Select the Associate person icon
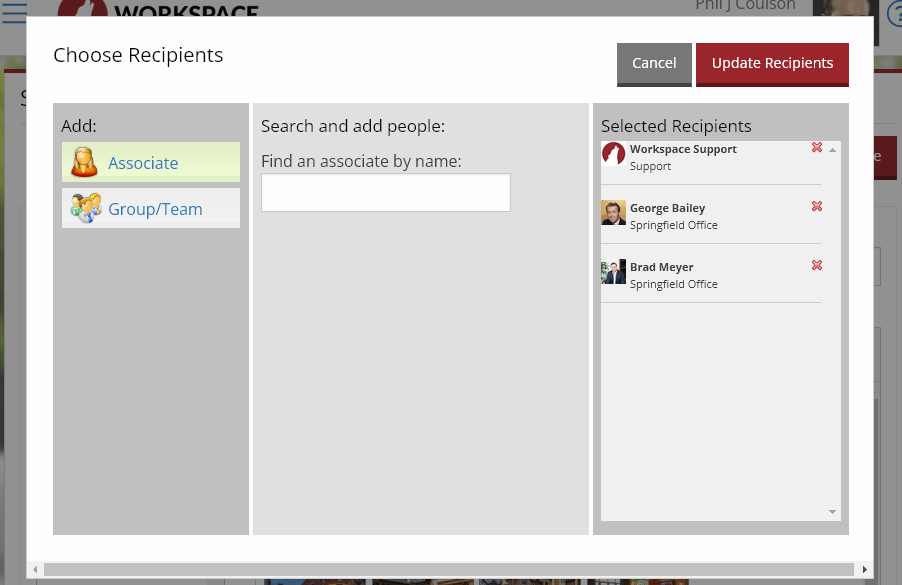Image resolution: width=902 pixels, height=585 pixels. [86, 162]
